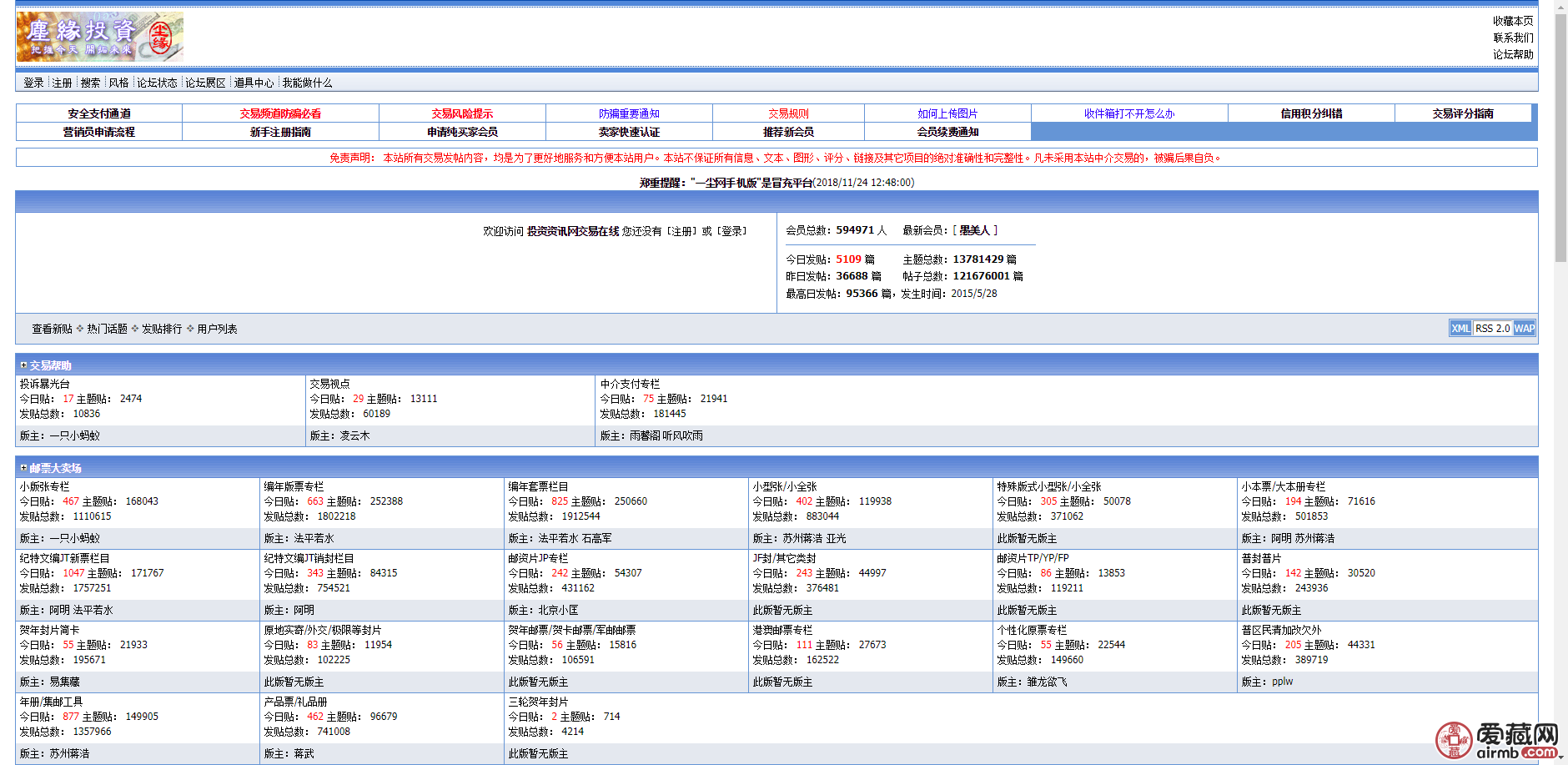Click the XML feed badge
Viewport: 1568px width, 765px height.
tap(1460, 329)
